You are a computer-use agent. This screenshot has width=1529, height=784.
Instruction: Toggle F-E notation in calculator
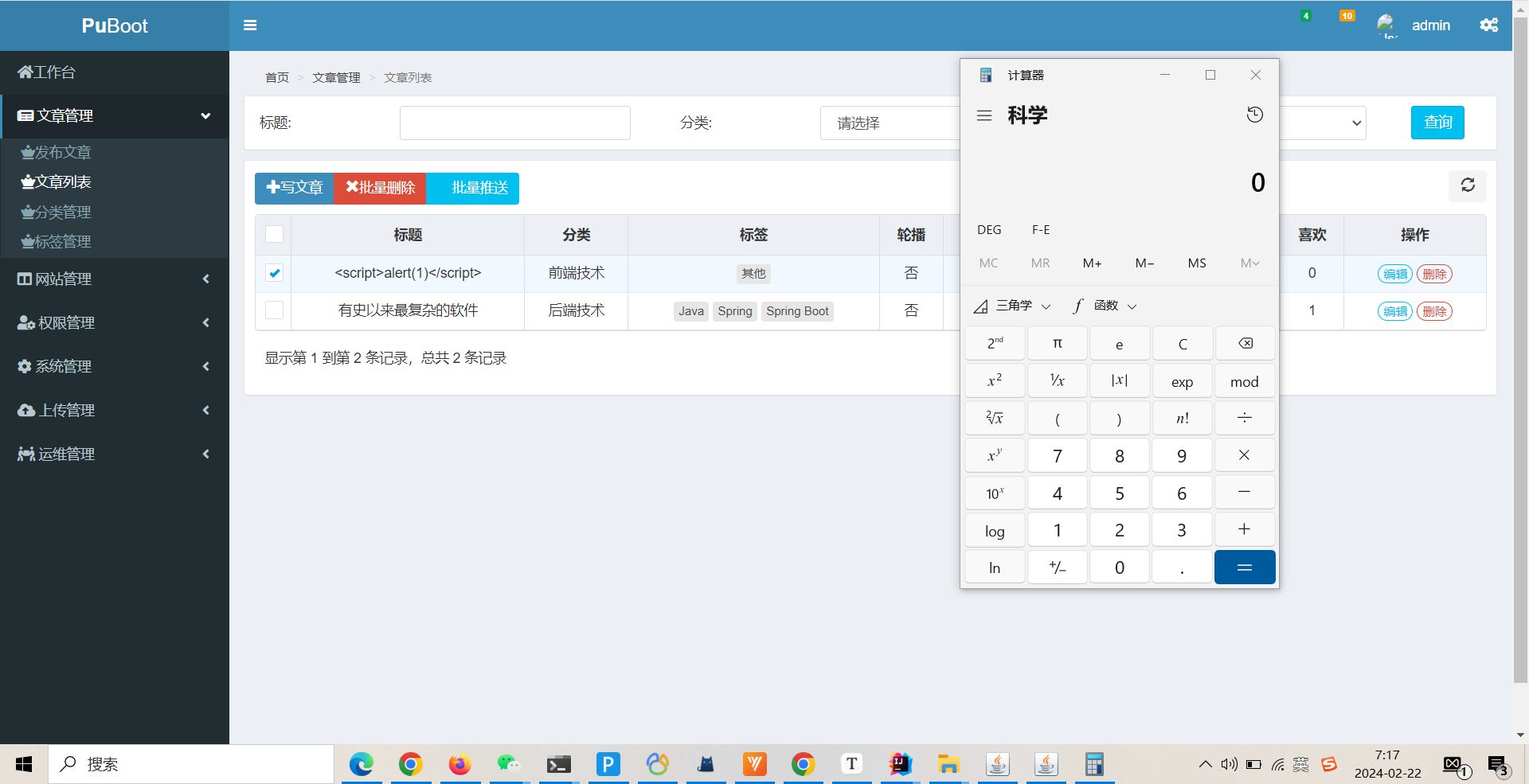tap(1041, 229)
